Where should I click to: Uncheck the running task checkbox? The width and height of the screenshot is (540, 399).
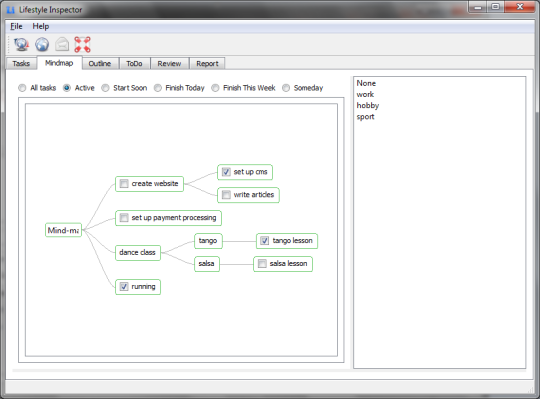click(x=124, y=286)
